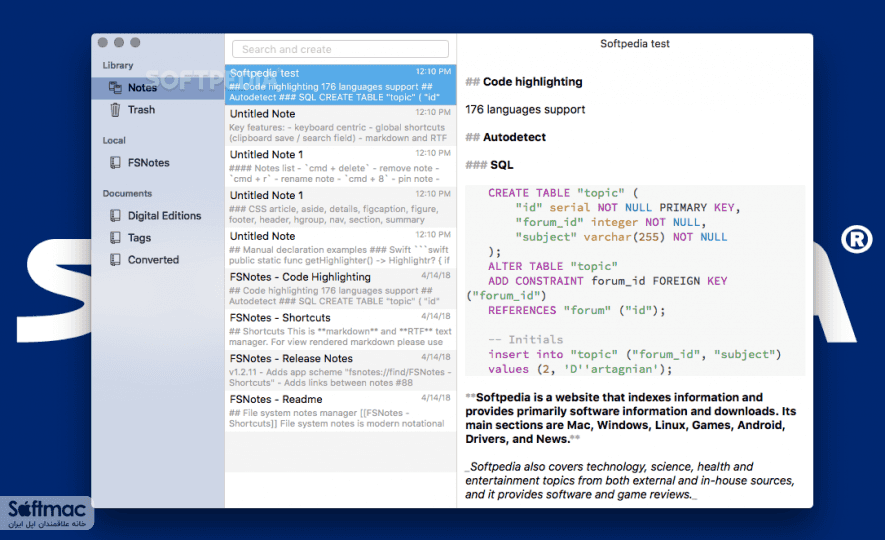Click the Converted folder icon
885x540 pixels.
115,260
